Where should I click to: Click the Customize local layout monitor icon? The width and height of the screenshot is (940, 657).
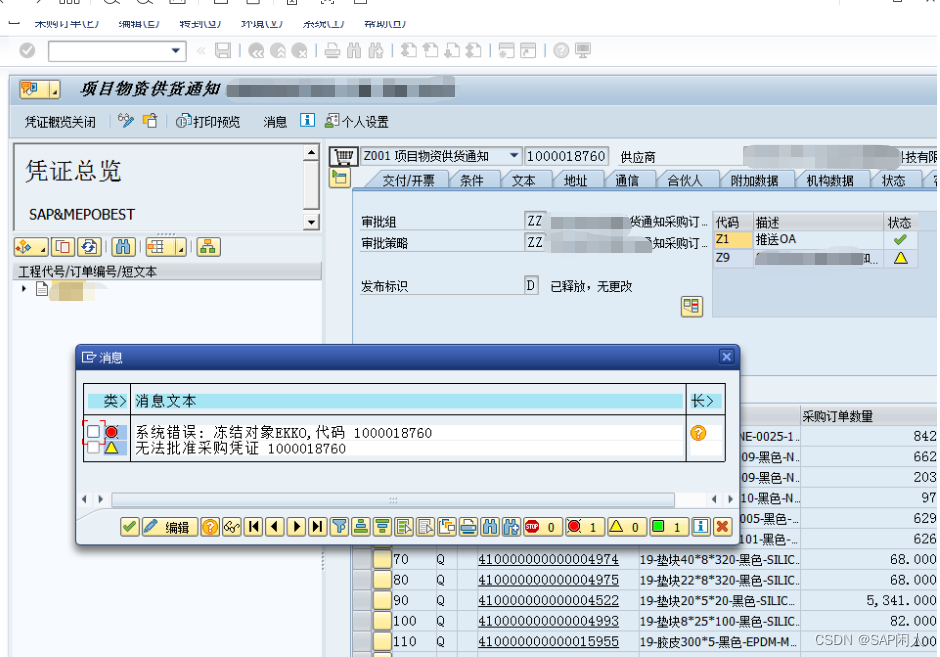[x=583, y=51]
